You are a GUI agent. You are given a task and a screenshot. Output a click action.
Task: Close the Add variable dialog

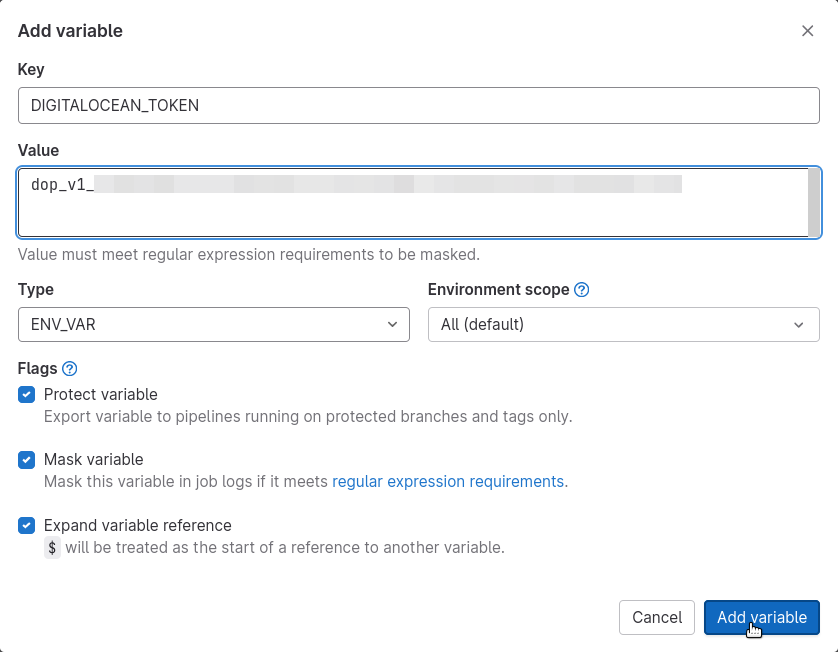pos(807,31)
